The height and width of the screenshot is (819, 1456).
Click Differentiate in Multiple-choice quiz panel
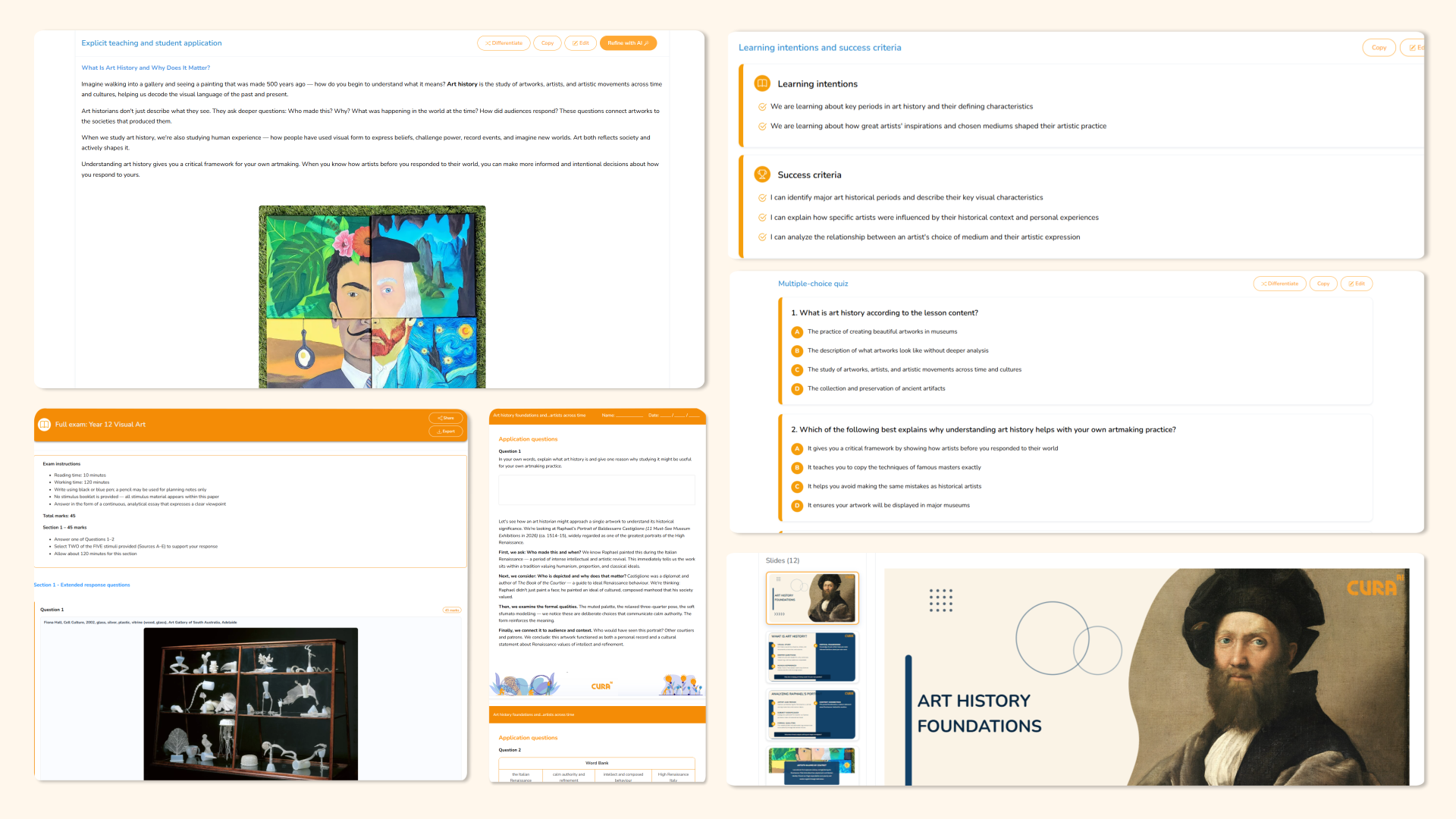pos(1279,284)
